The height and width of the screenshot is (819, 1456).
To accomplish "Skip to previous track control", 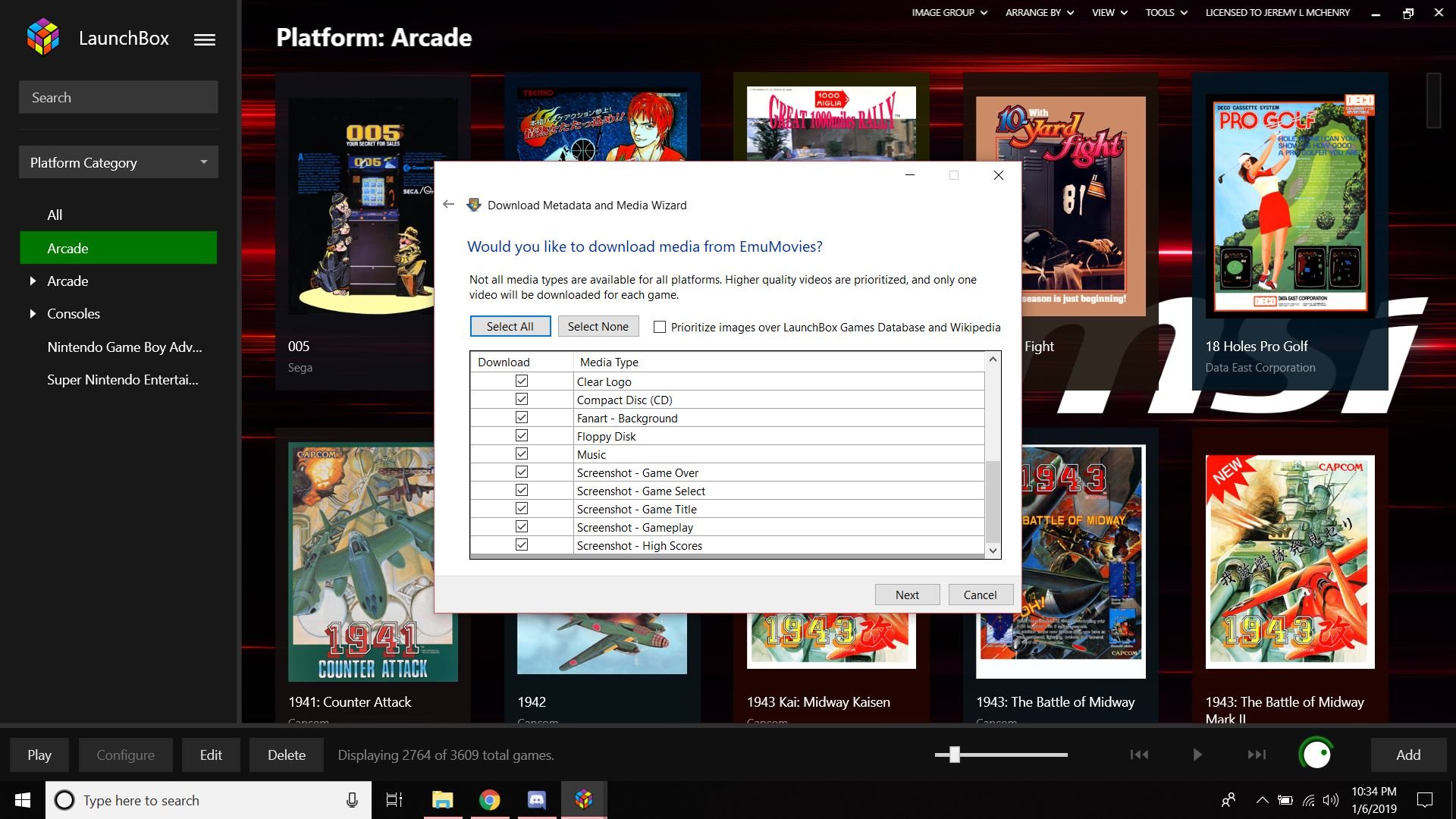I will pos(1139,755).
